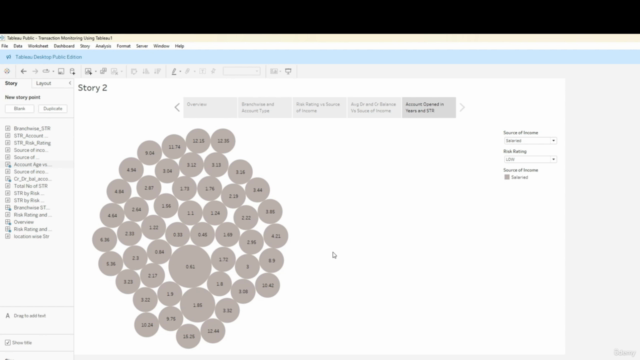Expand the clear sheet dropdown arrow

tap(122, 71)
